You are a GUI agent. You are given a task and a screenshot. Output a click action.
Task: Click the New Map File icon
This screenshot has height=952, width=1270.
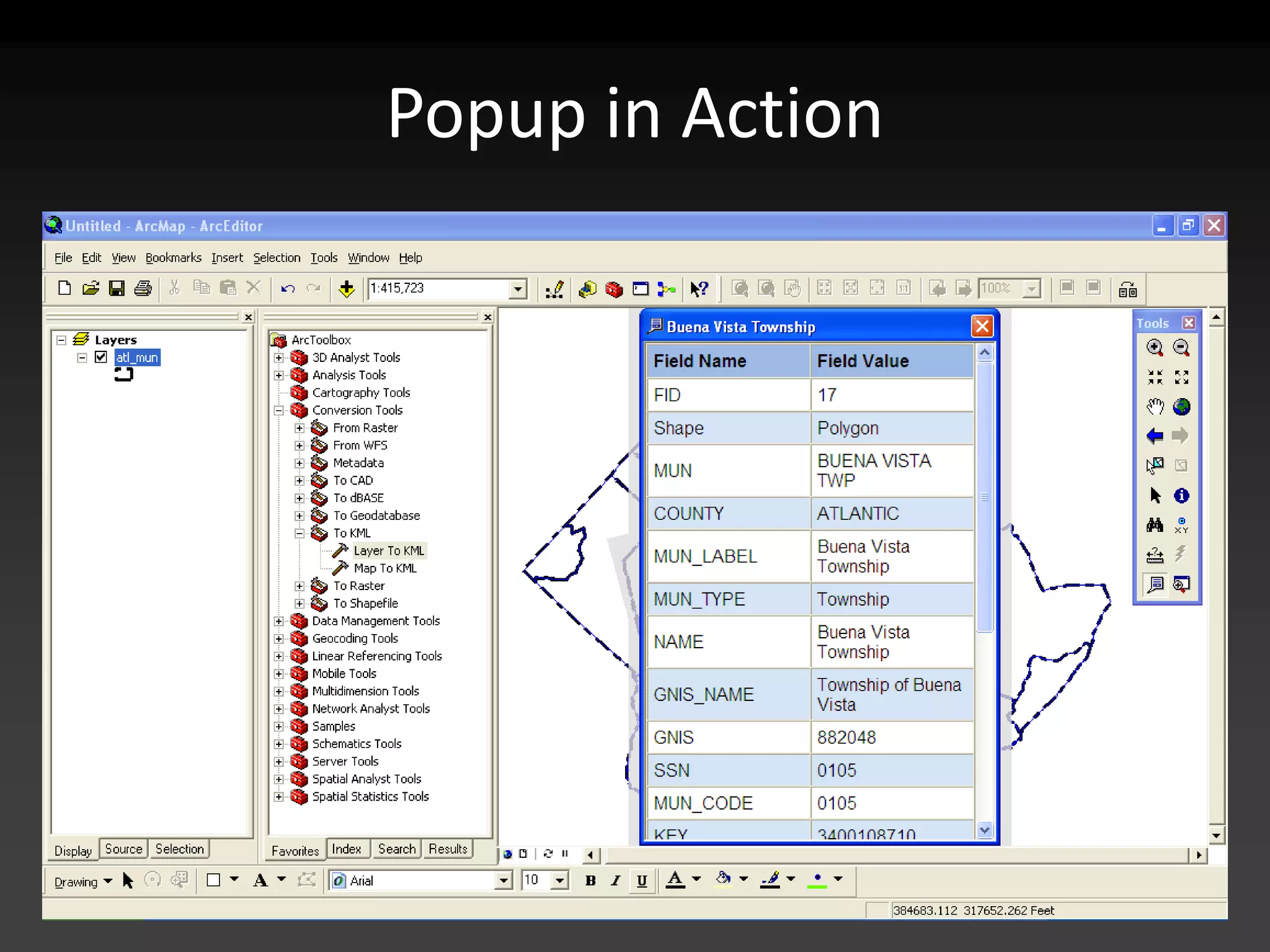click(x=64, y=288)
